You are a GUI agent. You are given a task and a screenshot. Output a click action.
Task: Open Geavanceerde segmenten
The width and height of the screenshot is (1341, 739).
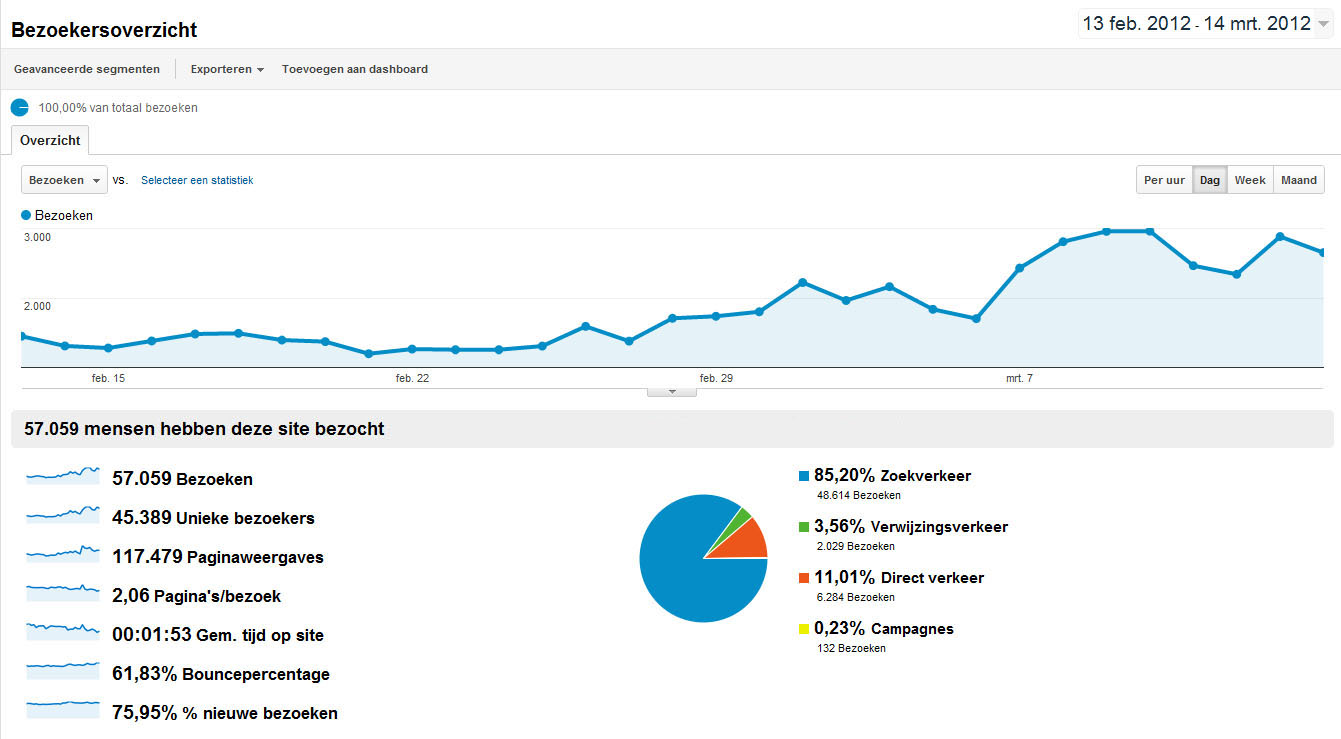coord(86,69)
